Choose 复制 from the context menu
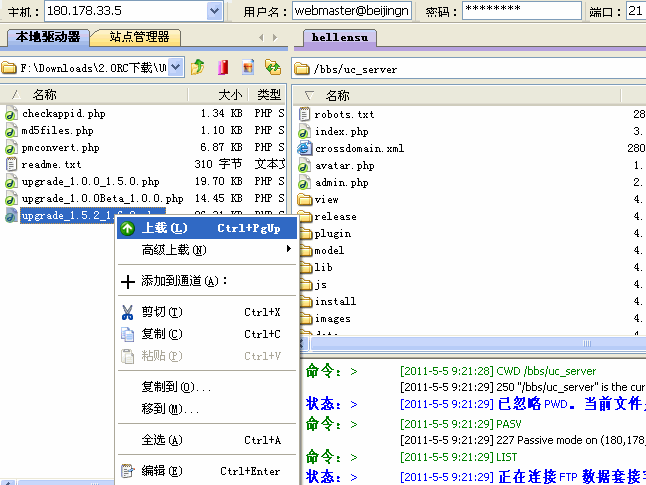This screenshot has height=485, width=646. pyautogui.click(x=207, y=334)
